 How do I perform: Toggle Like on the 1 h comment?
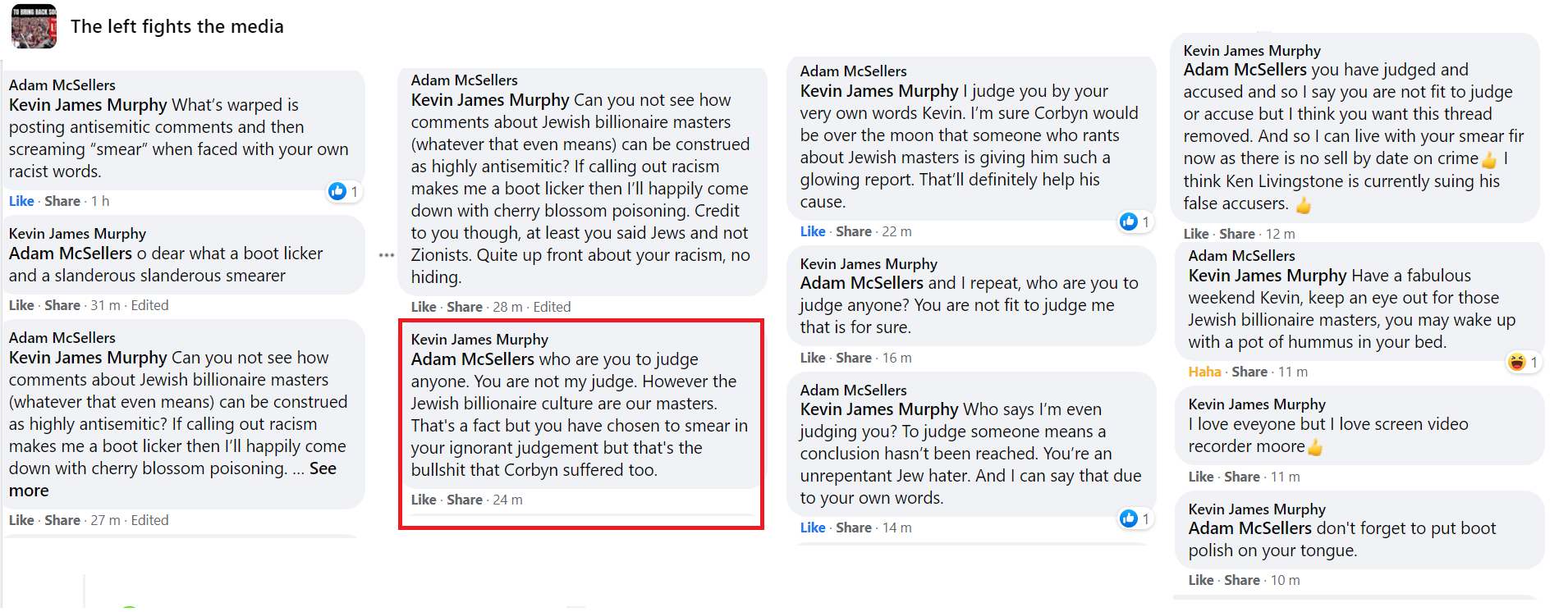pyautogui.click(x=21, y=201)
